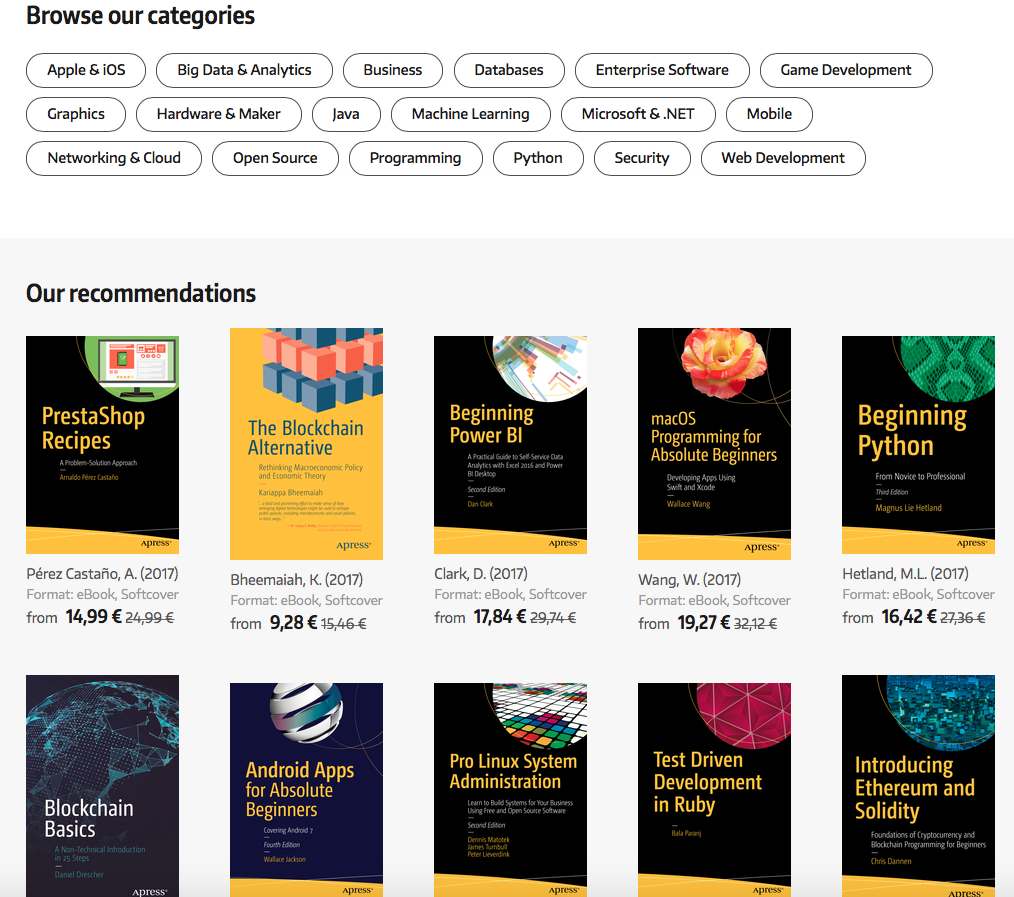Go to the Security category
The image size is (1014, 897).
pos(642,158)
